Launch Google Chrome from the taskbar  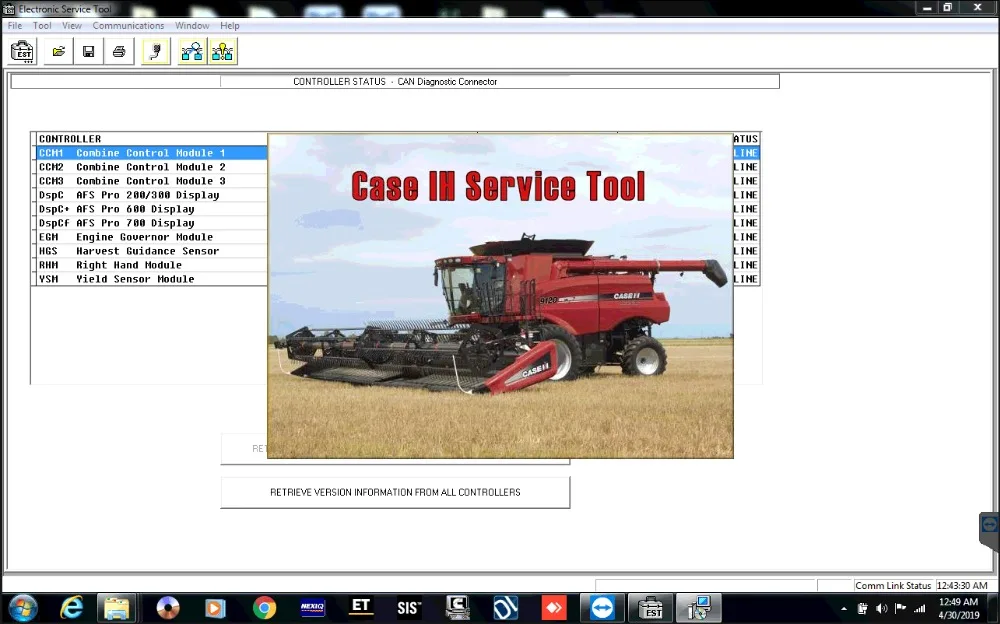click(264, 608)
